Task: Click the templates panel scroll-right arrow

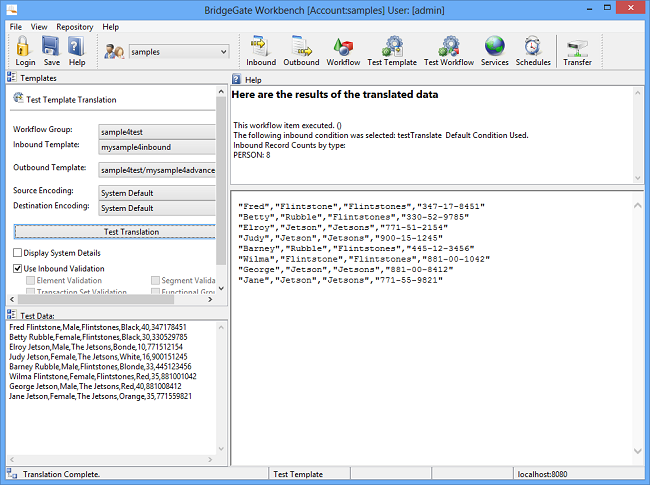Action: click(210, 299)
